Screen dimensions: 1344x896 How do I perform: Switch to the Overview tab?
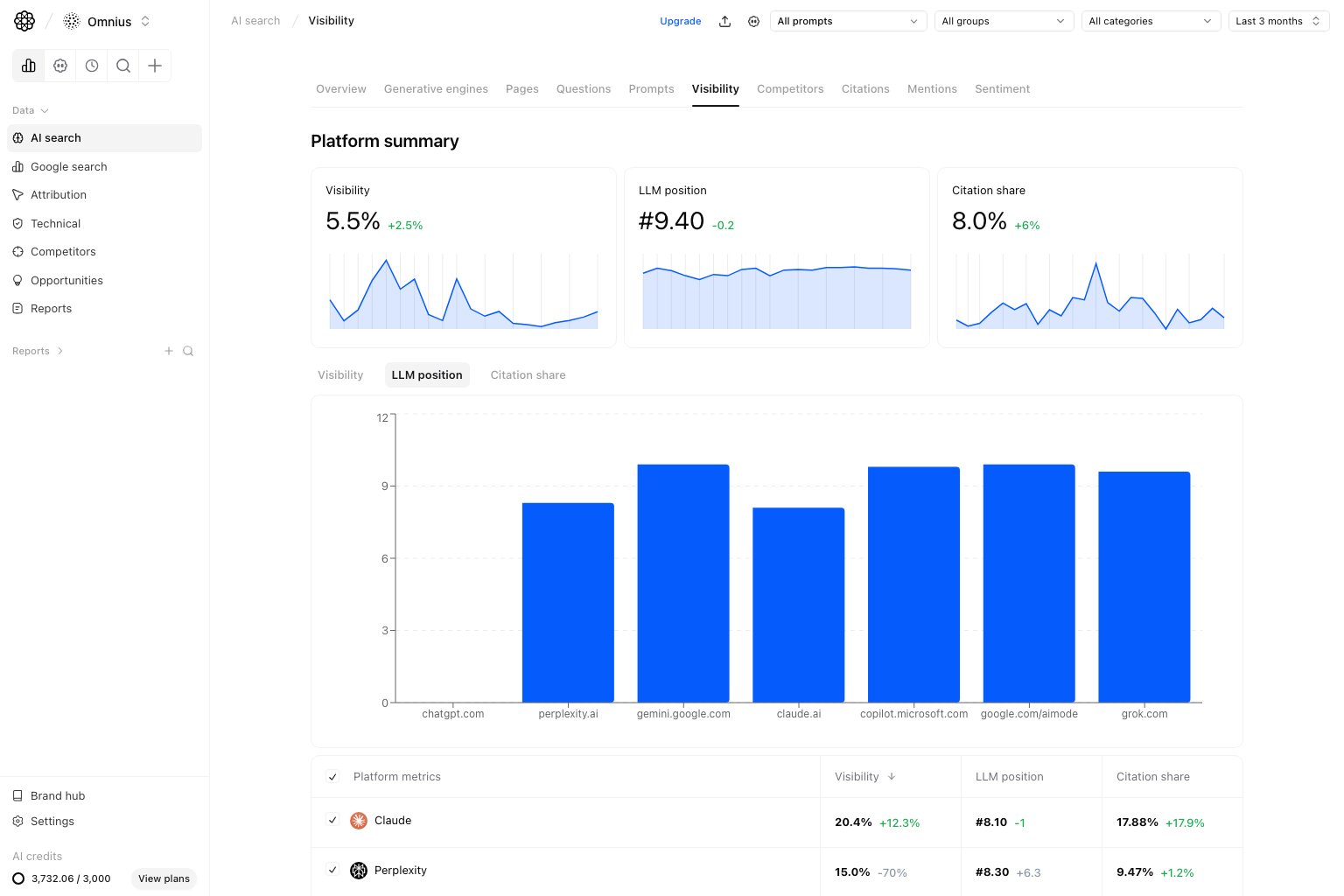[341, 89]
